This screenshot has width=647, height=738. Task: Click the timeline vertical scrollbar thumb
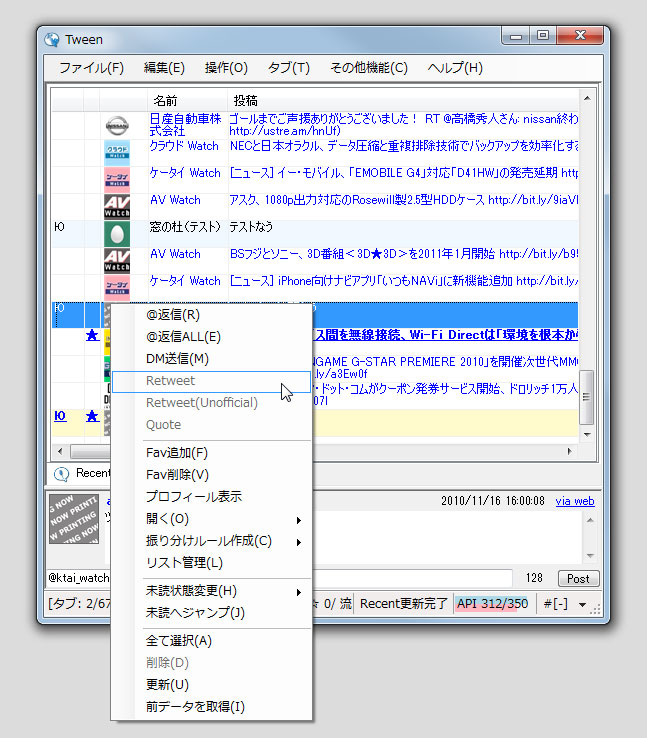point(587,397)
